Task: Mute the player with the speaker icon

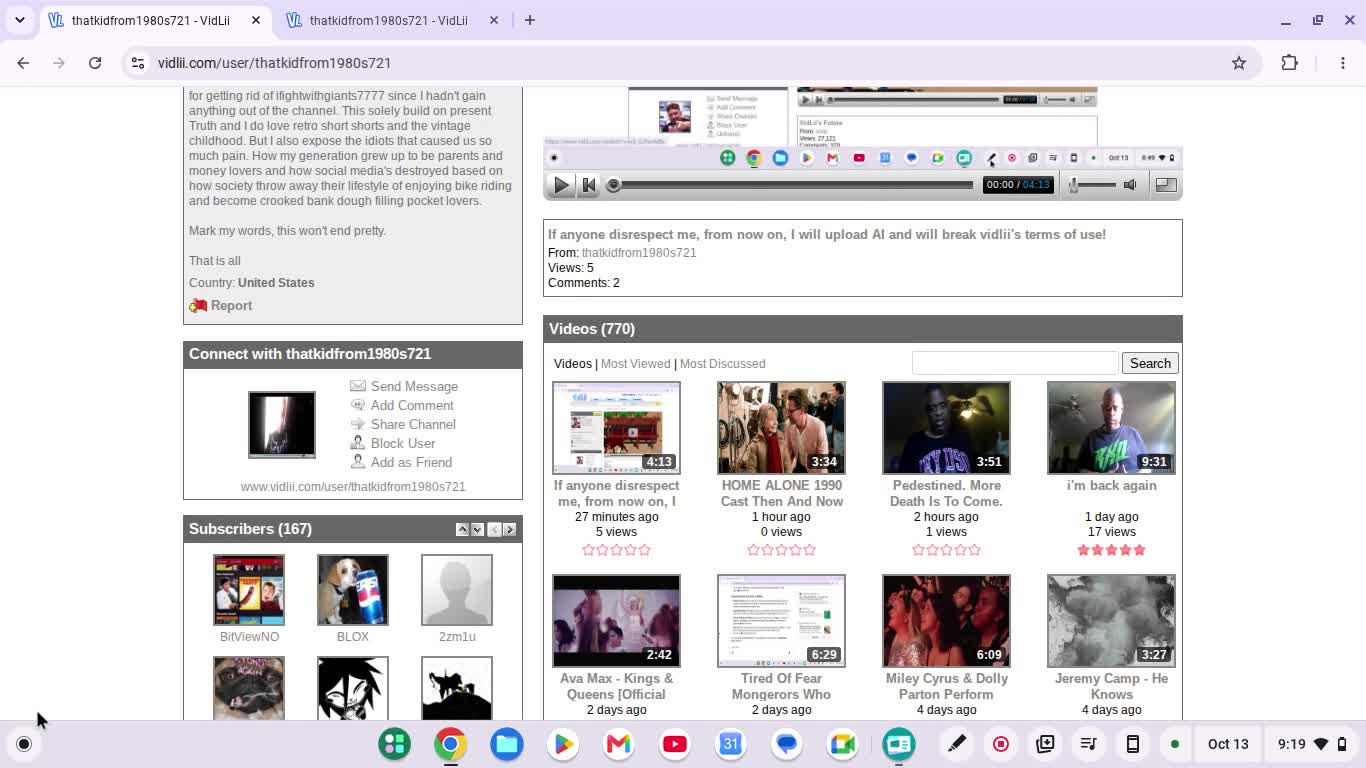Action: tap(1130, 185)
